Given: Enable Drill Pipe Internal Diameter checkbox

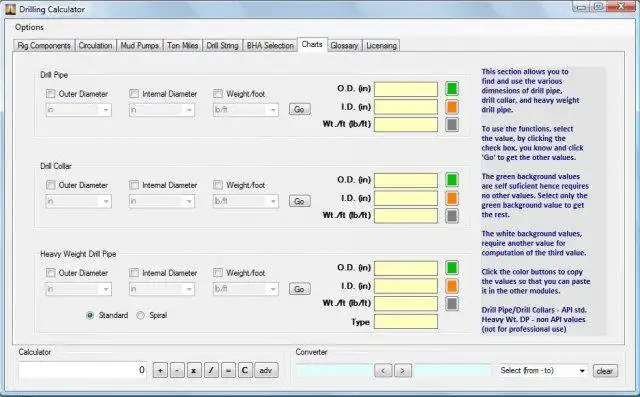Looking at the screenshot, I should [x=134, y=94].
